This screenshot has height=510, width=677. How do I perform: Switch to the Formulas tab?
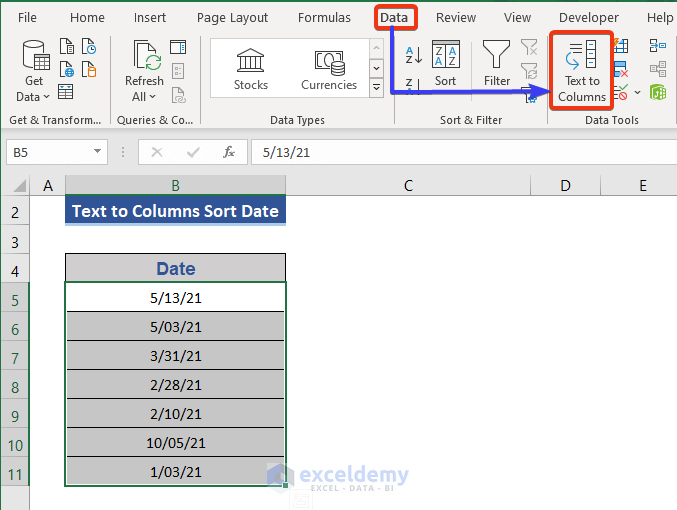[x=324, y=18]
